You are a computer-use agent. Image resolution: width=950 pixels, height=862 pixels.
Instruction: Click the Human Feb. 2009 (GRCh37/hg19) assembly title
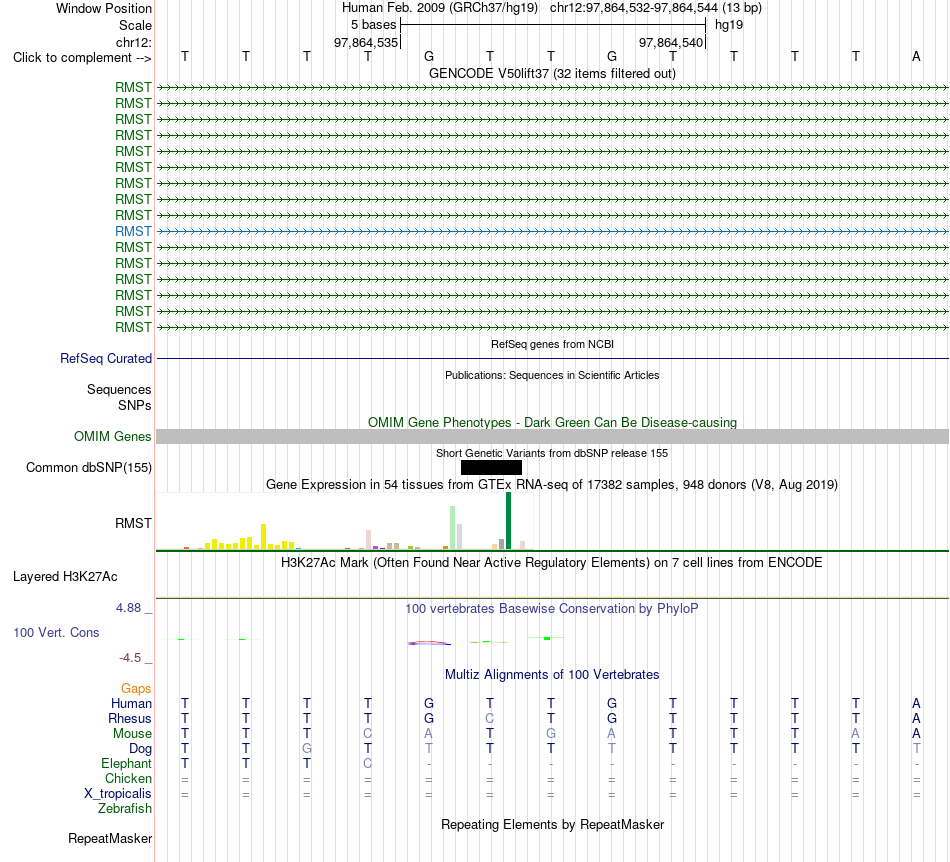440,8
